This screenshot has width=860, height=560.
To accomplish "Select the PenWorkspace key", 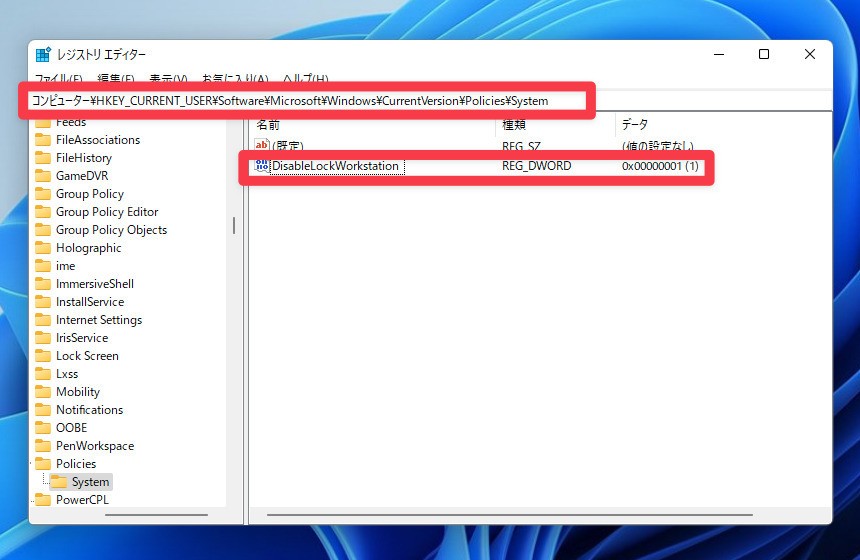I will point(95,446).
